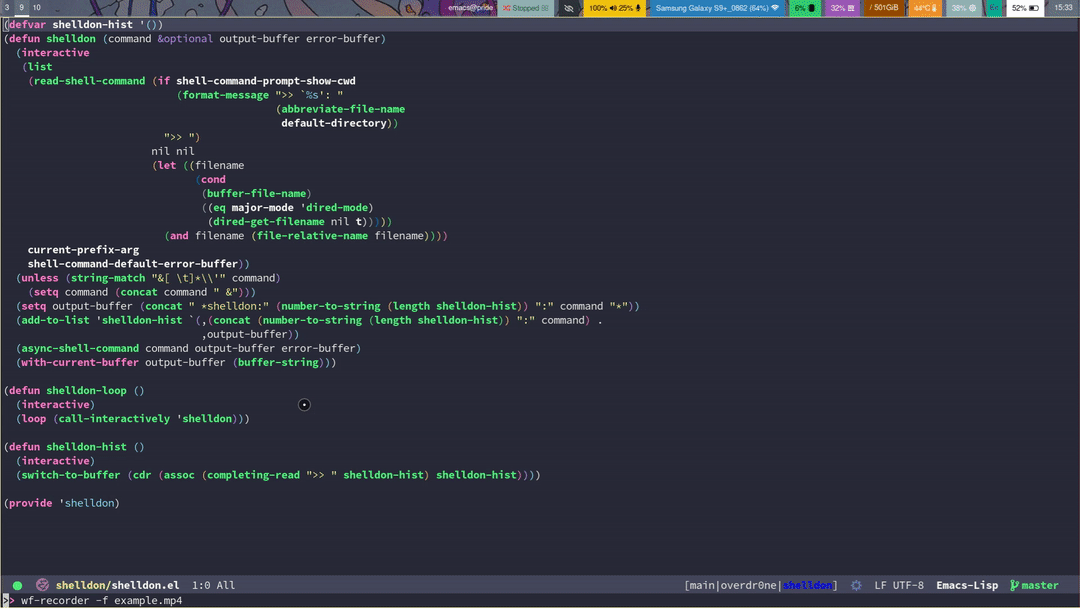The image size is (1080, 608).
Task: Click the Emacs-Lisp major mode label
Action: pyautogui.click(x=966, y=585)
